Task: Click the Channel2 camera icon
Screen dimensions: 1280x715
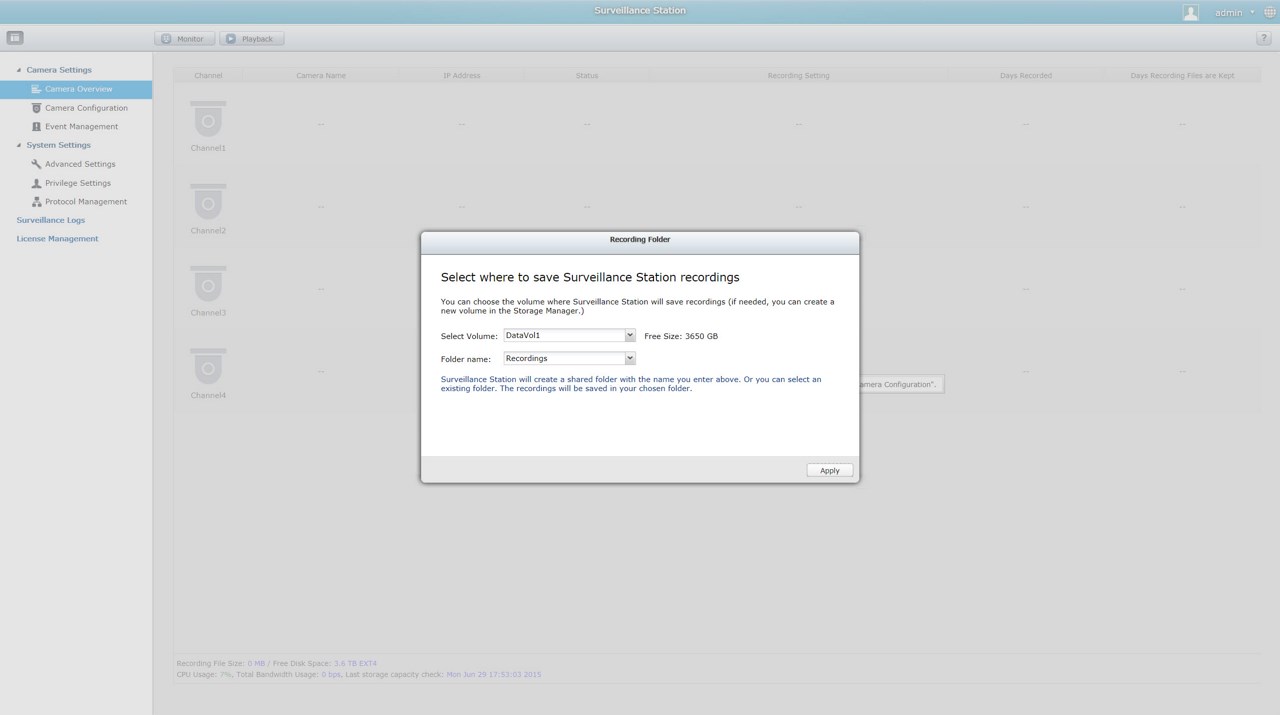Action: pos(208,202)
